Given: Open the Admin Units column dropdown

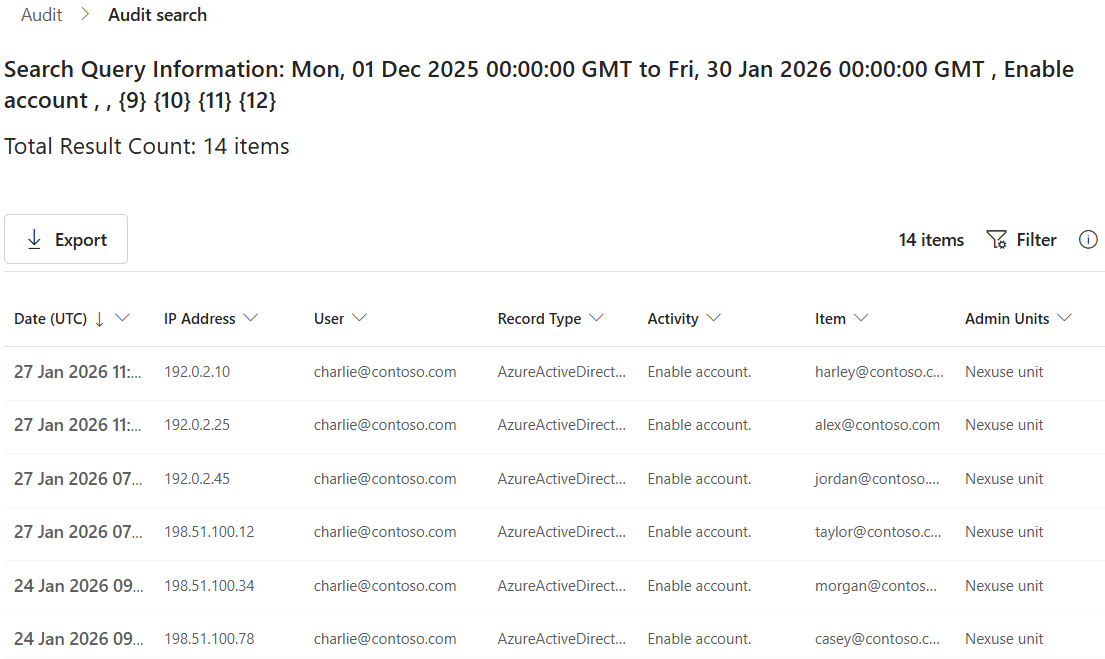Looking at the screenshot, I should [x=1066, y=318].
